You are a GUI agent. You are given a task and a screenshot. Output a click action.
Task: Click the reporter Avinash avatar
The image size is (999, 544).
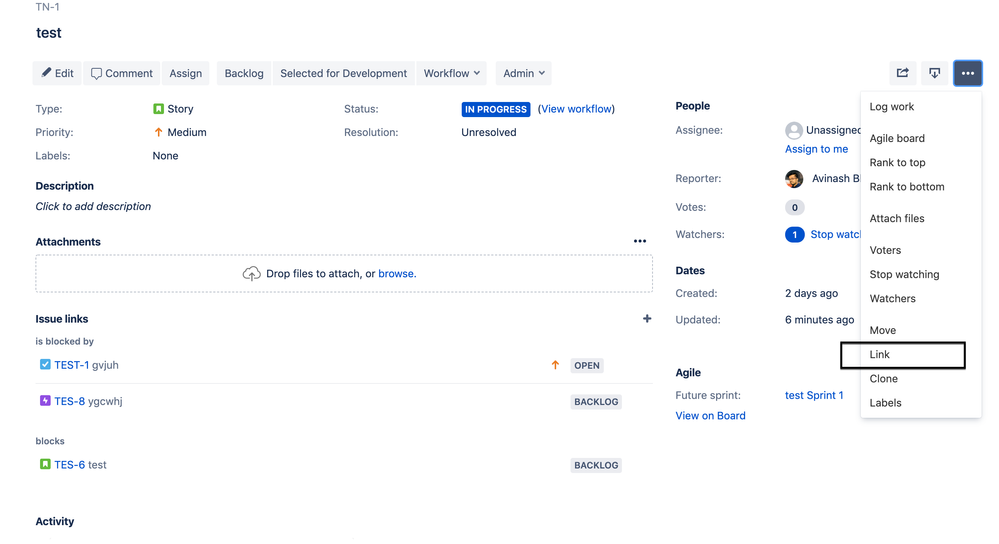coord(794,179)
